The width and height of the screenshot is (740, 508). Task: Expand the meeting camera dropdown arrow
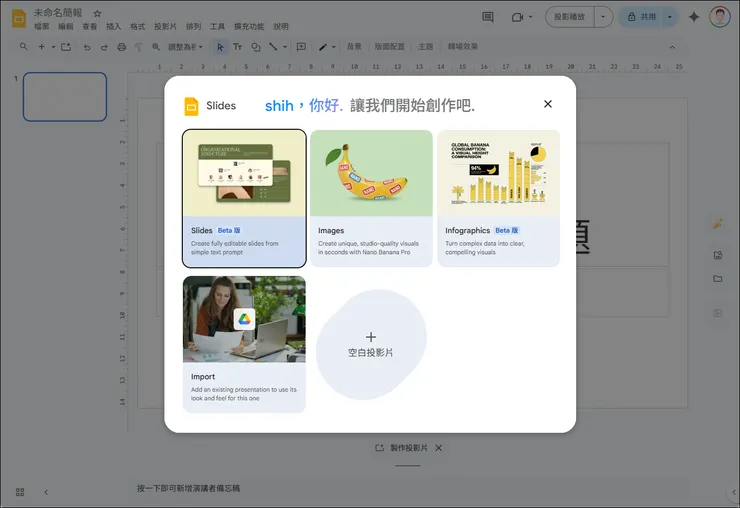point(530,17)
